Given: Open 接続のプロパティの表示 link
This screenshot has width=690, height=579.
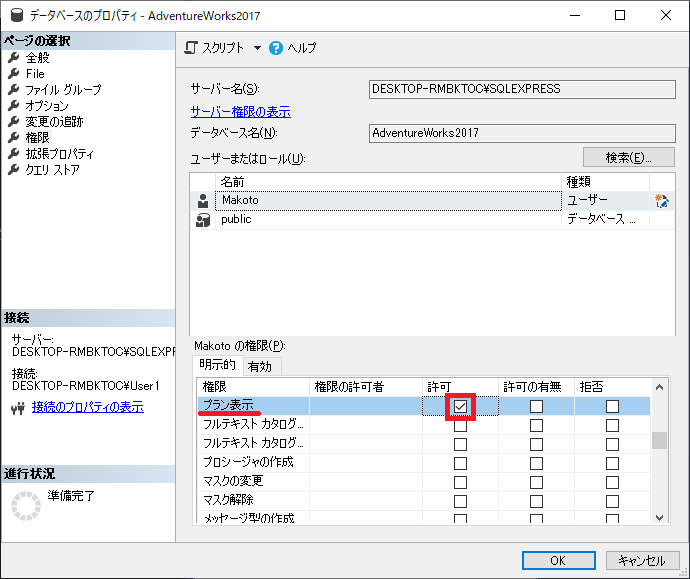Looking at the screenshot, I should (x=88, y=407).
